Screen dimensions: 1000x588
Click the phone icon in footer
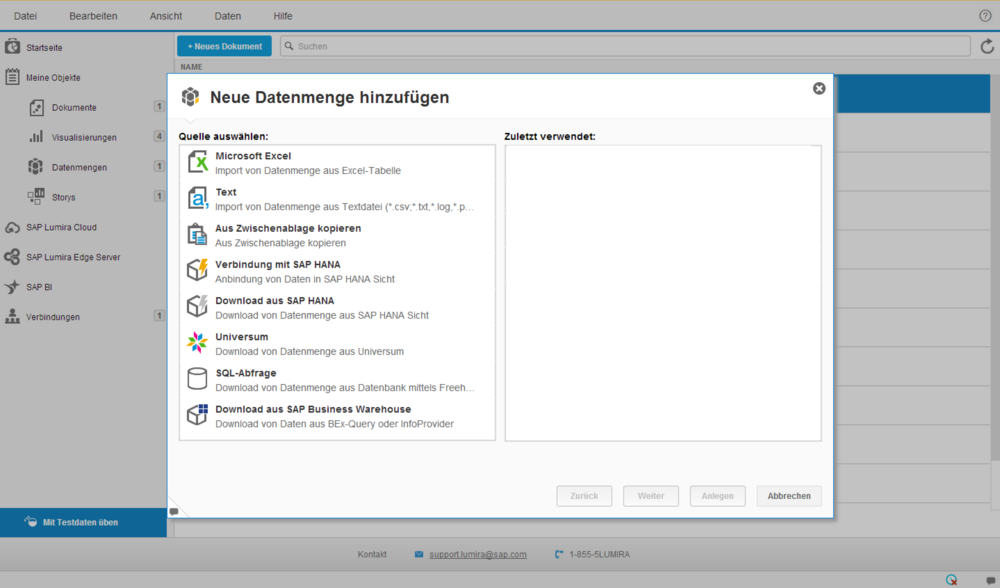[x=559, y=554]
